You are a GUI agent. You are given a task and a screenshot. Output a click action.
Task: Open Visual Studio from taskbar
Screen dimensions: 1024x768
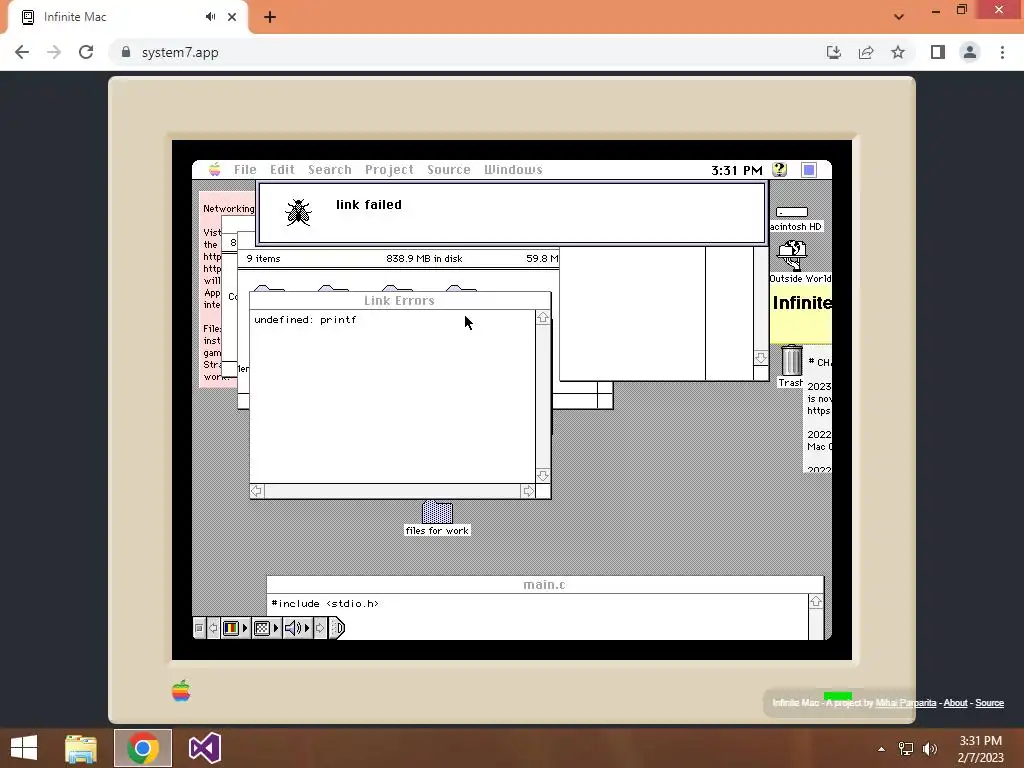(x=204, y=748)
